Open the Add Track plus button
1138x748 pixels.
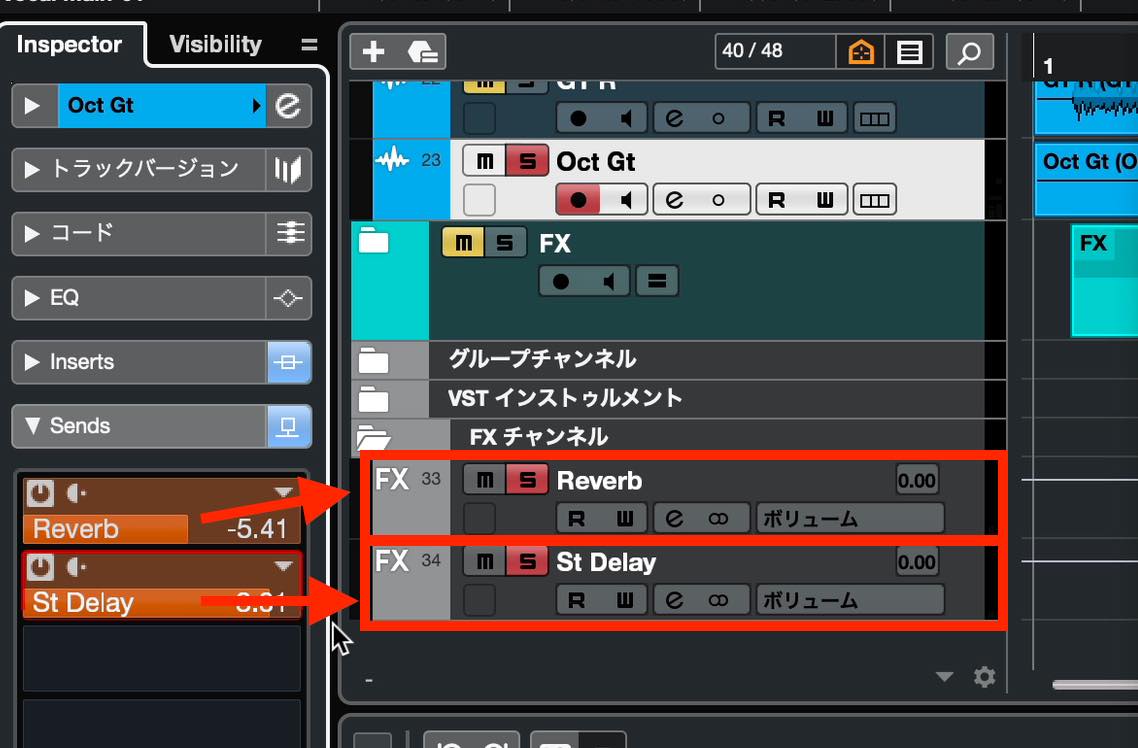(373, 52)
